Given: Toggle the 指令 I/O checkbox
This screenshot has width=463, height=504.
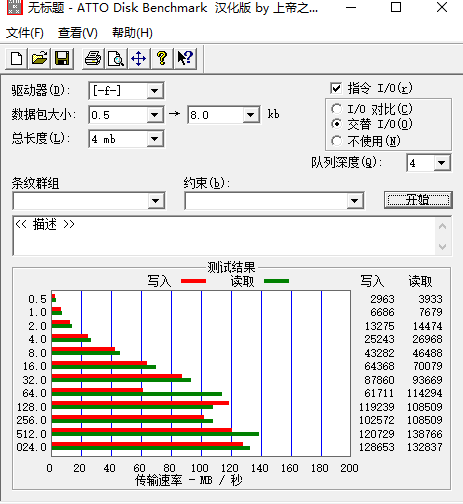Looking at the screenshot, I should pos(336,88).
